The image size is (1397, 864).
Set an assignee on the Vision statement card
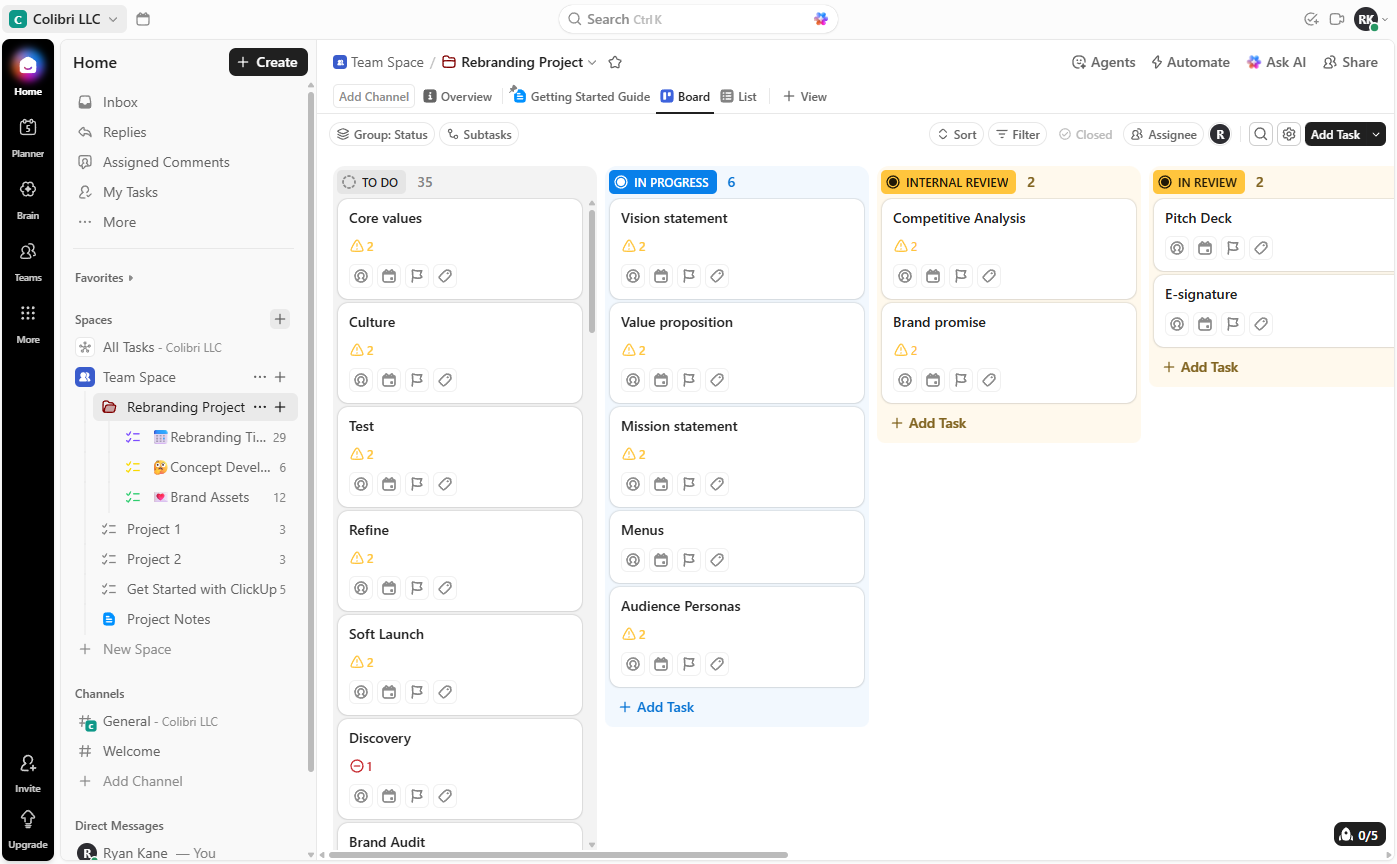pyautogui.click(x=632, y=276)
